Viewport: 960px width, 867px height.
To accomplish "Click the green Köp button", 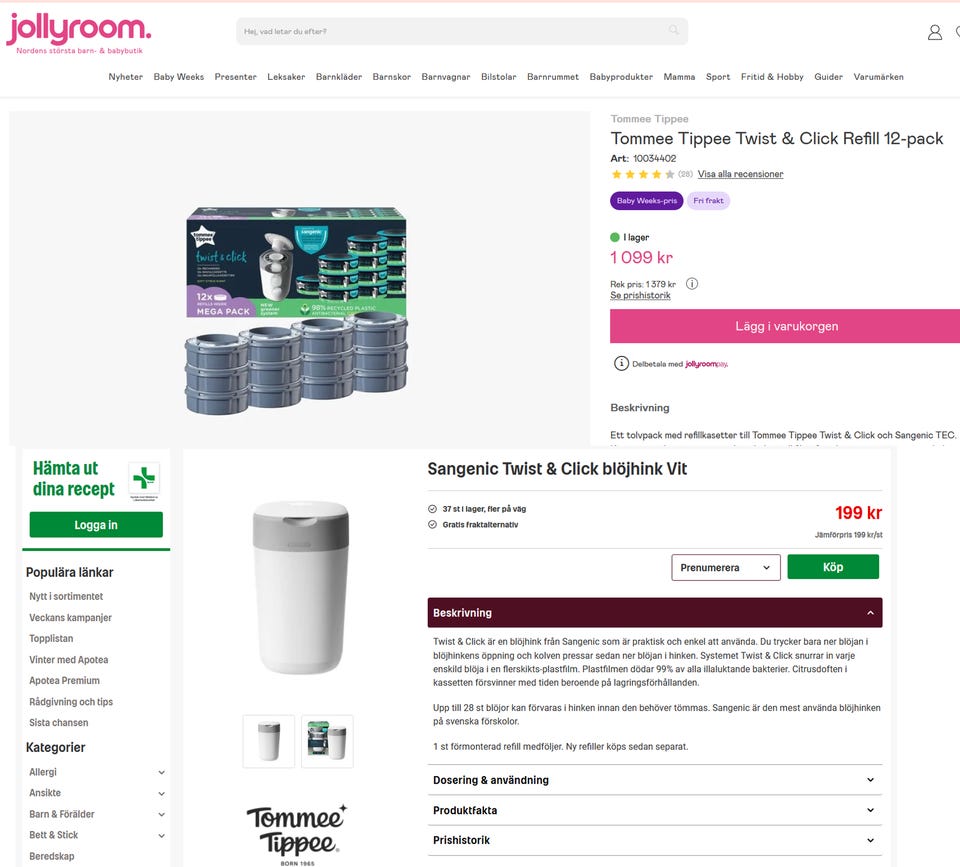I will (833, 567).
